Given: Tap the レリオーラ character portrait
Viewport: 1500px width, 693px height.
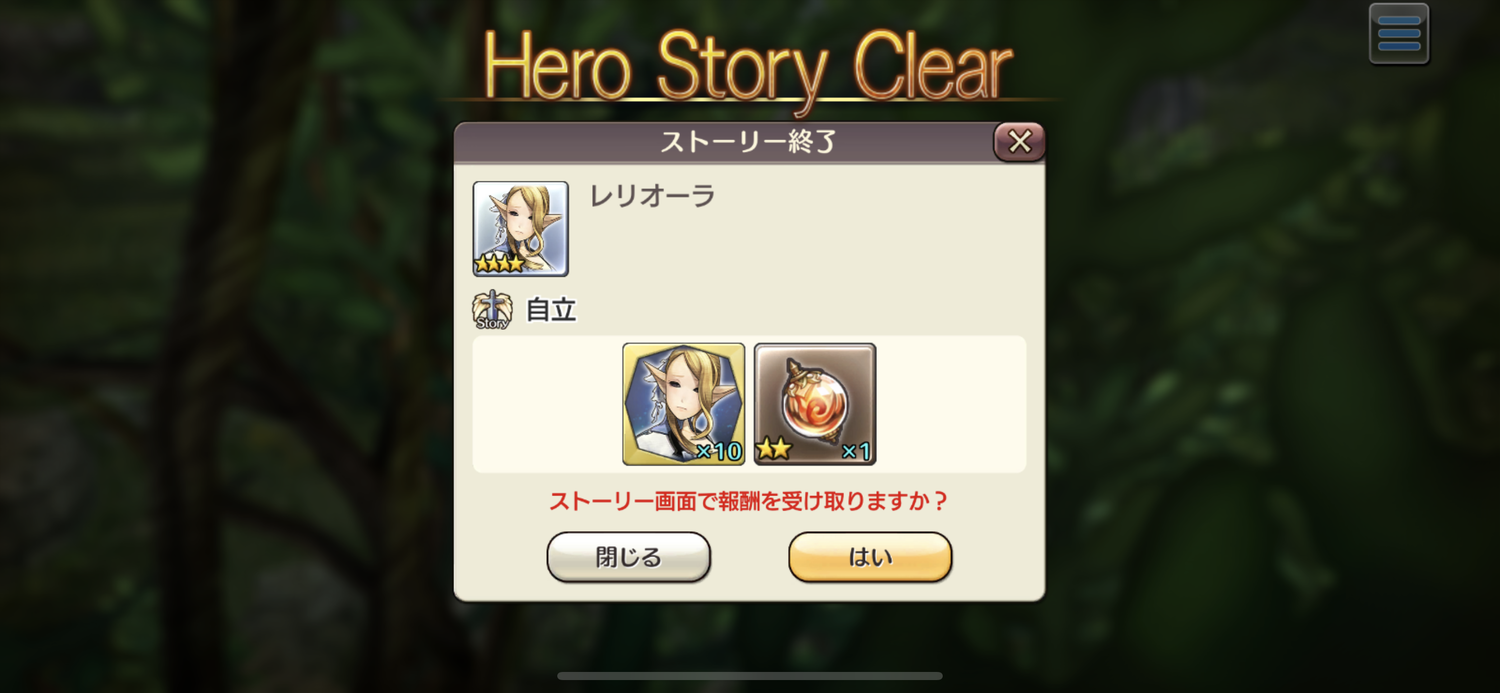Looking at the screenshot, I should [520, 228].
